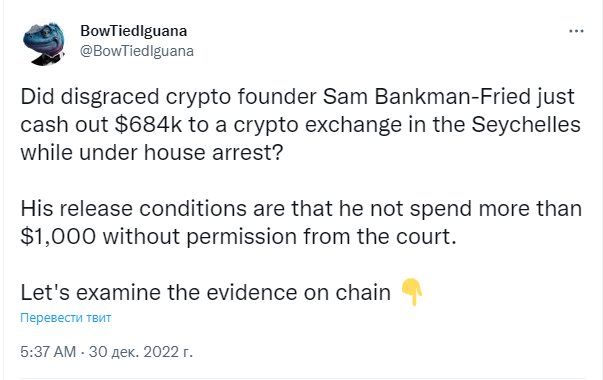603x380 pixels.
Task: Click the pointing-down hand emoji
Action: pyautogui.click(x=412, y=292)
